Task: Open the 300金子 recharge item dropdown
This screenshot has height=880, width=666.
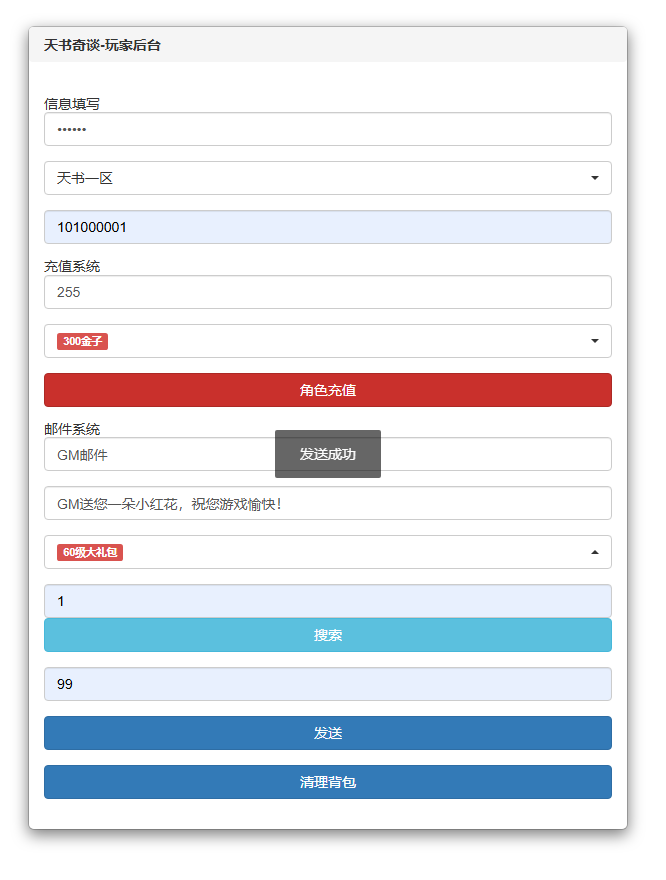Action: click(328, 341)
